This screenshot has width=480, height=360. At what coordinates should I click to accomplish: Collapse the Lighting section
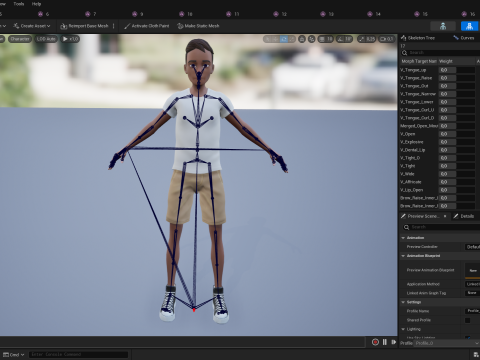(x=403, y=329)
